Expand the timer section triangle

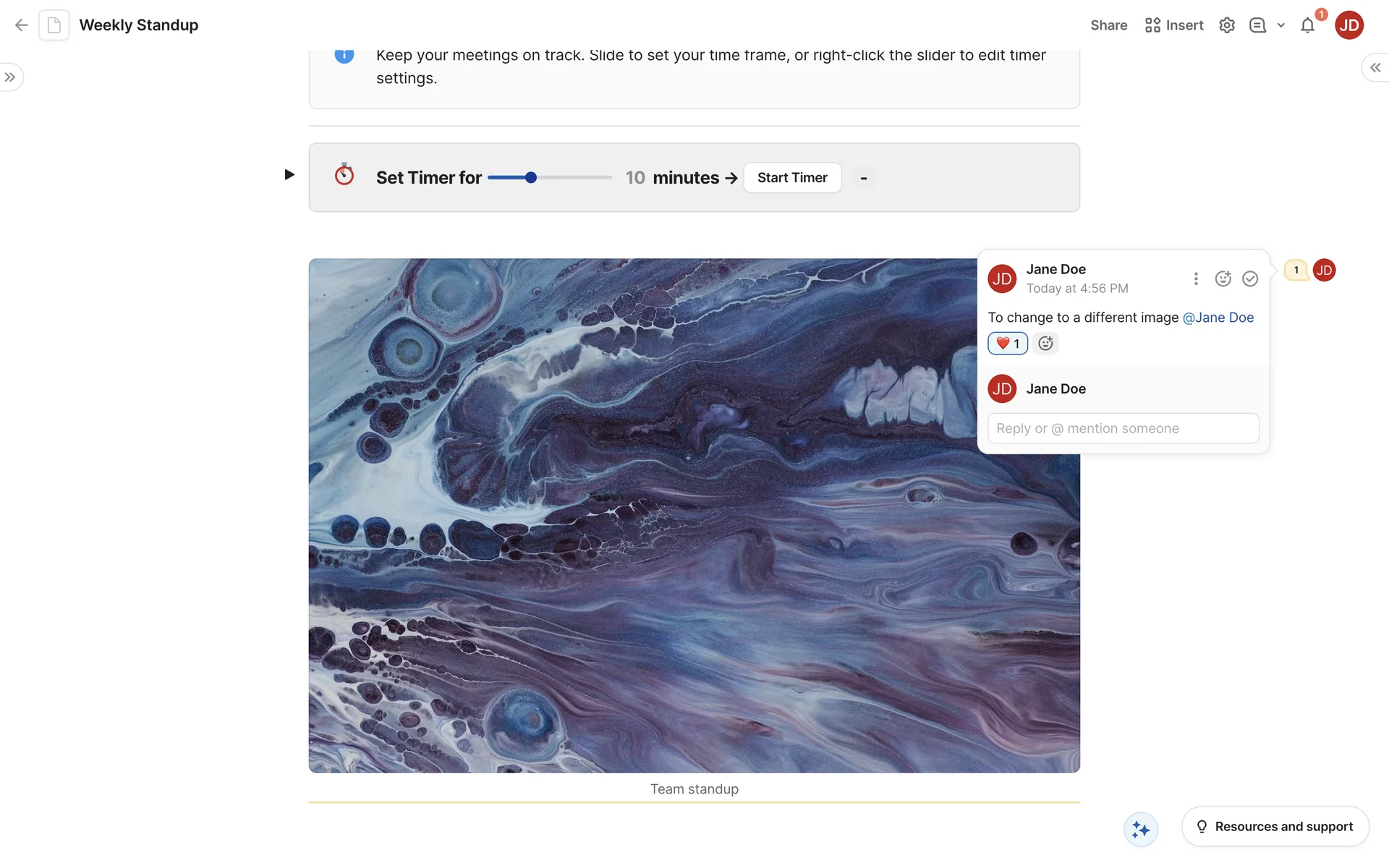289,174
